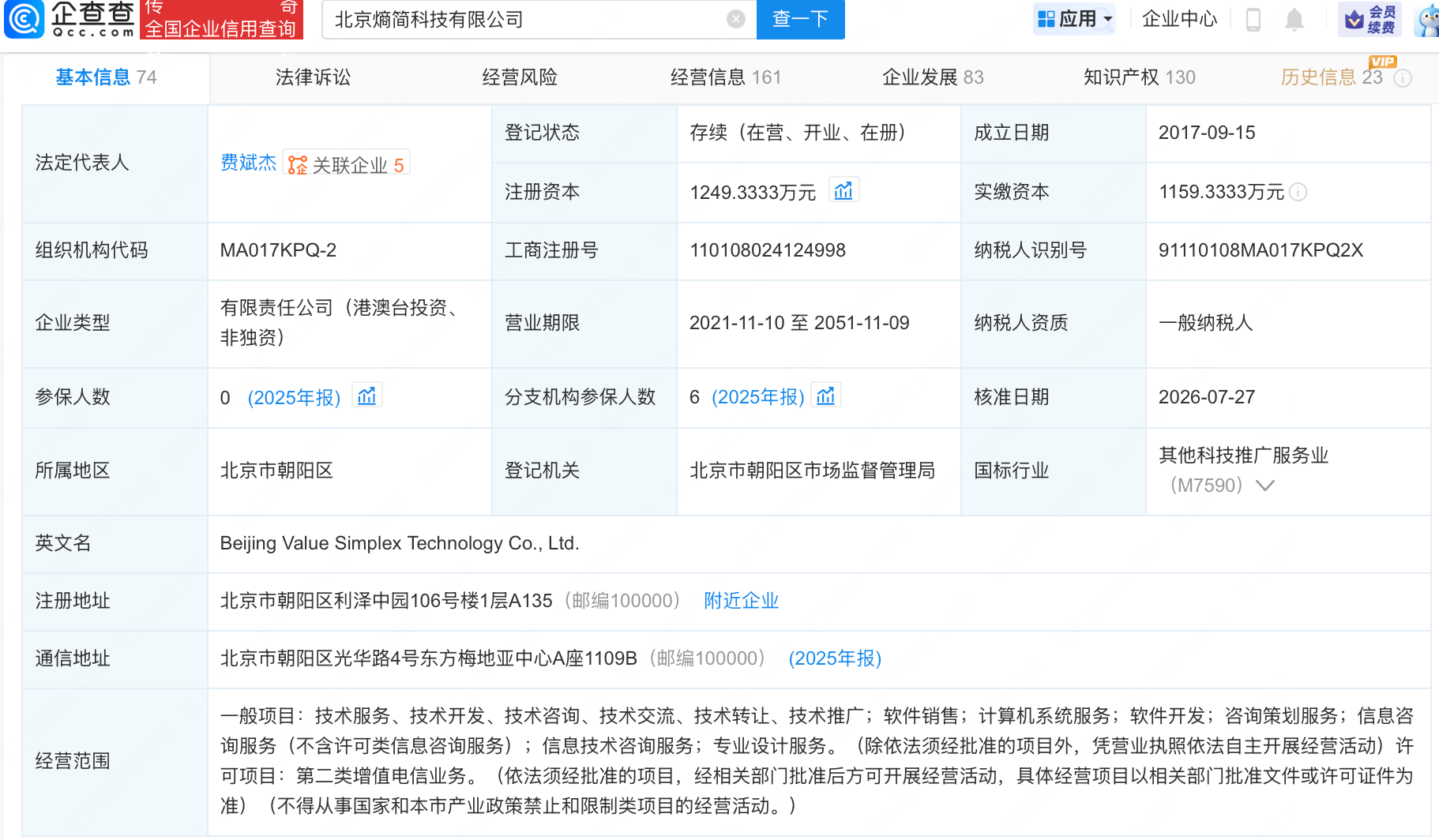1439x840 pixels.
Task: Select the 通信地址 mailing address text
Action: [428, 658]
